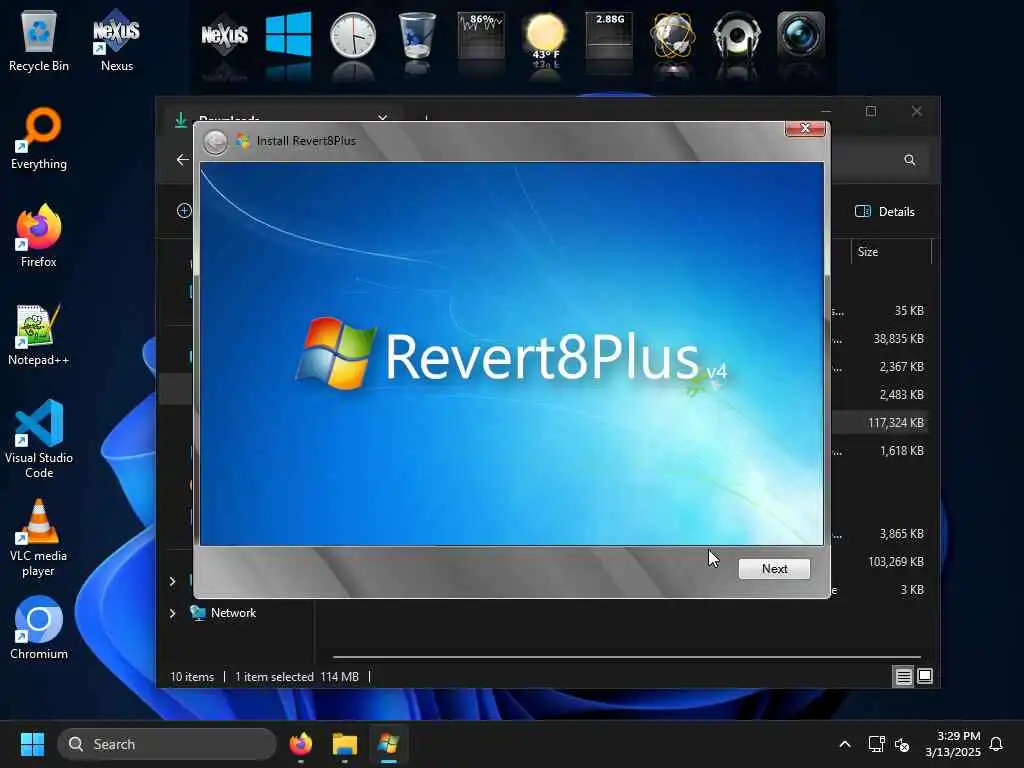This screenshot has height=768, width=1024.
Task: Expand the Network tree item
Action: coord(172,613)
